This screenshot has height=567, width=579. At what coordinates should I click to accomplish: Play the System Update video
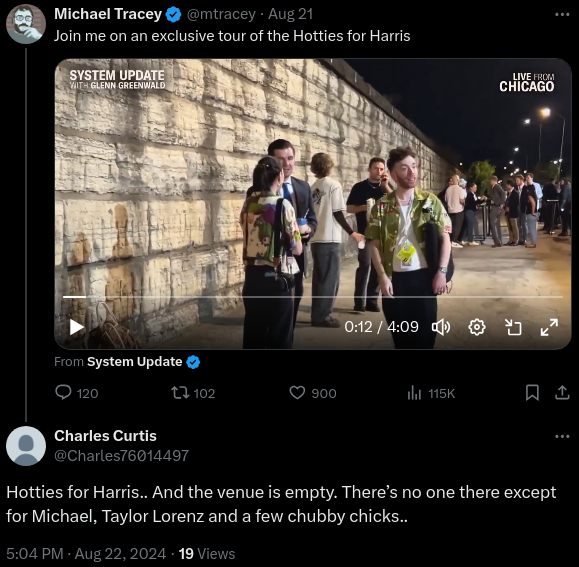[x=77, y=327]
